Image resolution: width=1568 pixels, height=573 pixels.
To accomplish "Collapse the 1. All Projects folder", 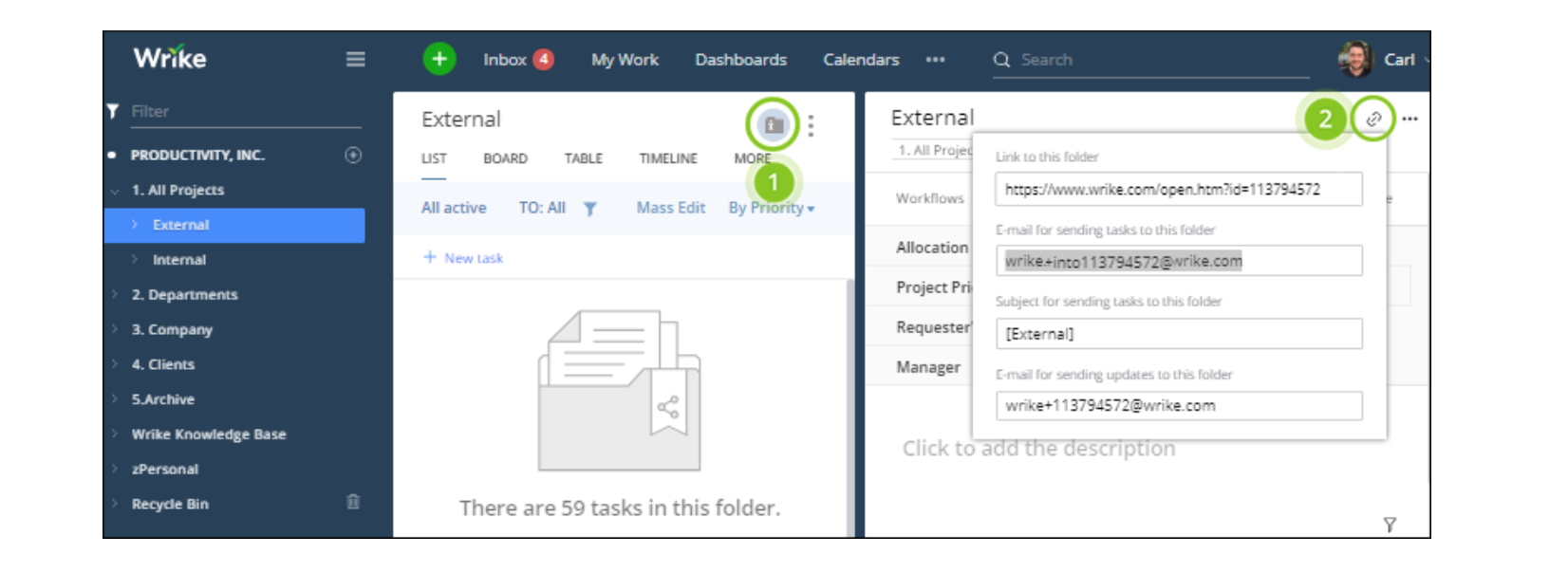I will (115, 191).
